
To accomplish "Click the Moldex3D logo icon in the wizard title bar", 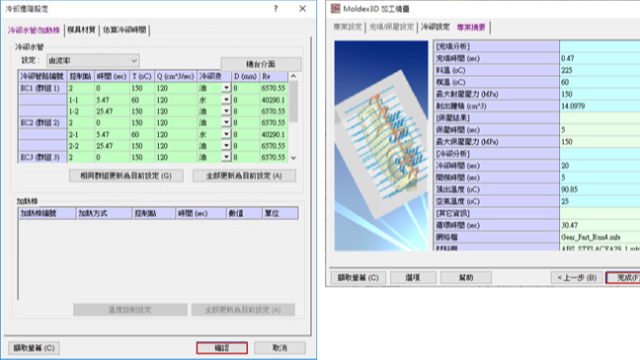I will [336, 9].
